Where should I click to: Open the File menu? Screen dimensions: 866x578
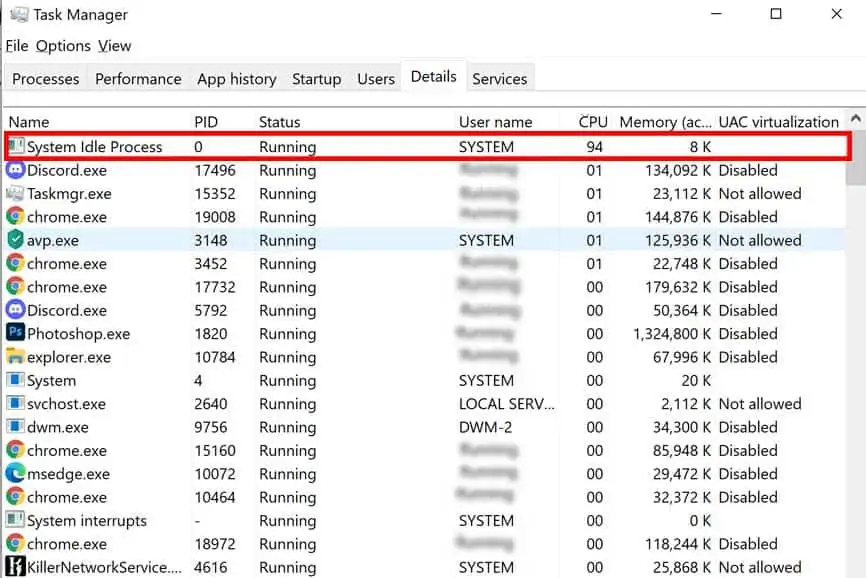16,45
